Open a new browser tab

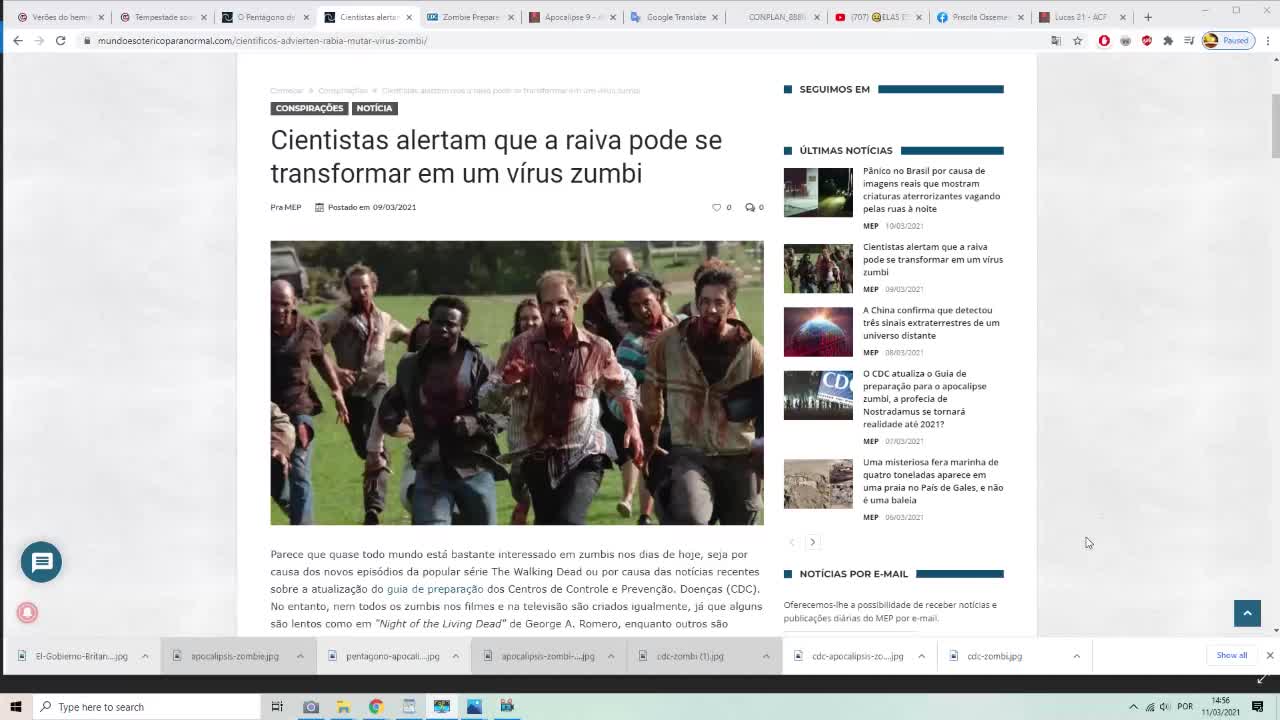pos(1147,17)
